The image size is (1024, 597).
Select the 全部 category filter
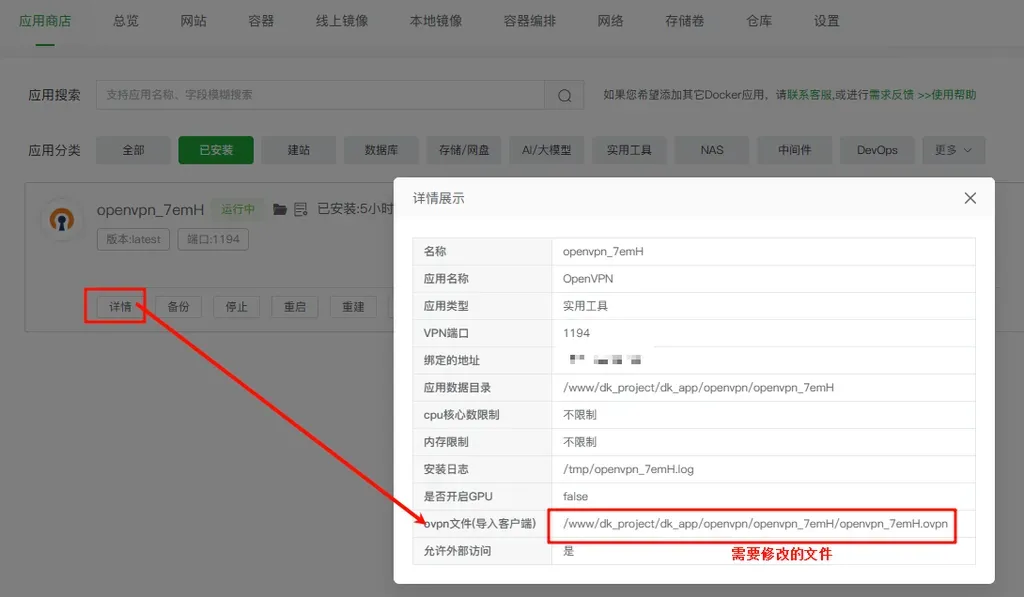click(x=133, y=150)
